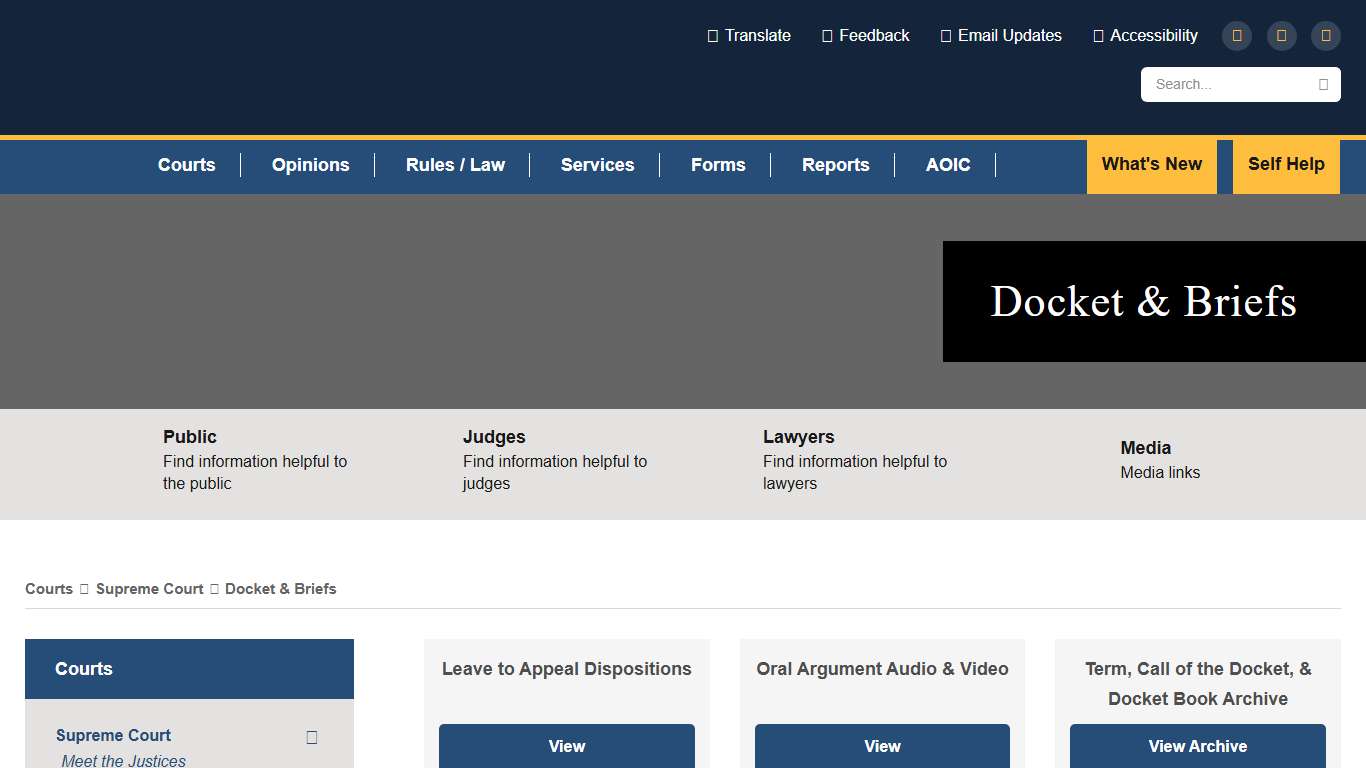The image size is (1366, 768).
Task: Select the Rules / Law menu item
Action: click(455, 165)
